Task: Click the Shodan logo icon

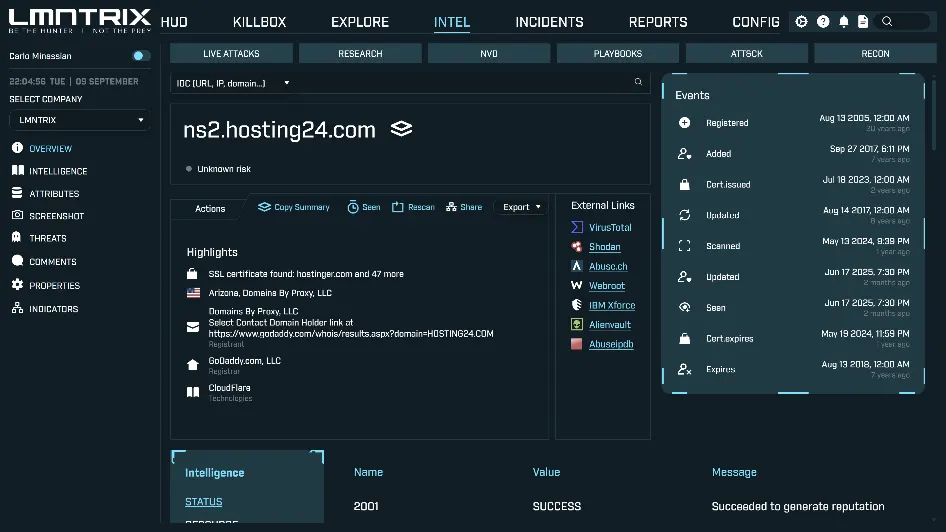Action: pyautogui.click(x=577, y=247)
